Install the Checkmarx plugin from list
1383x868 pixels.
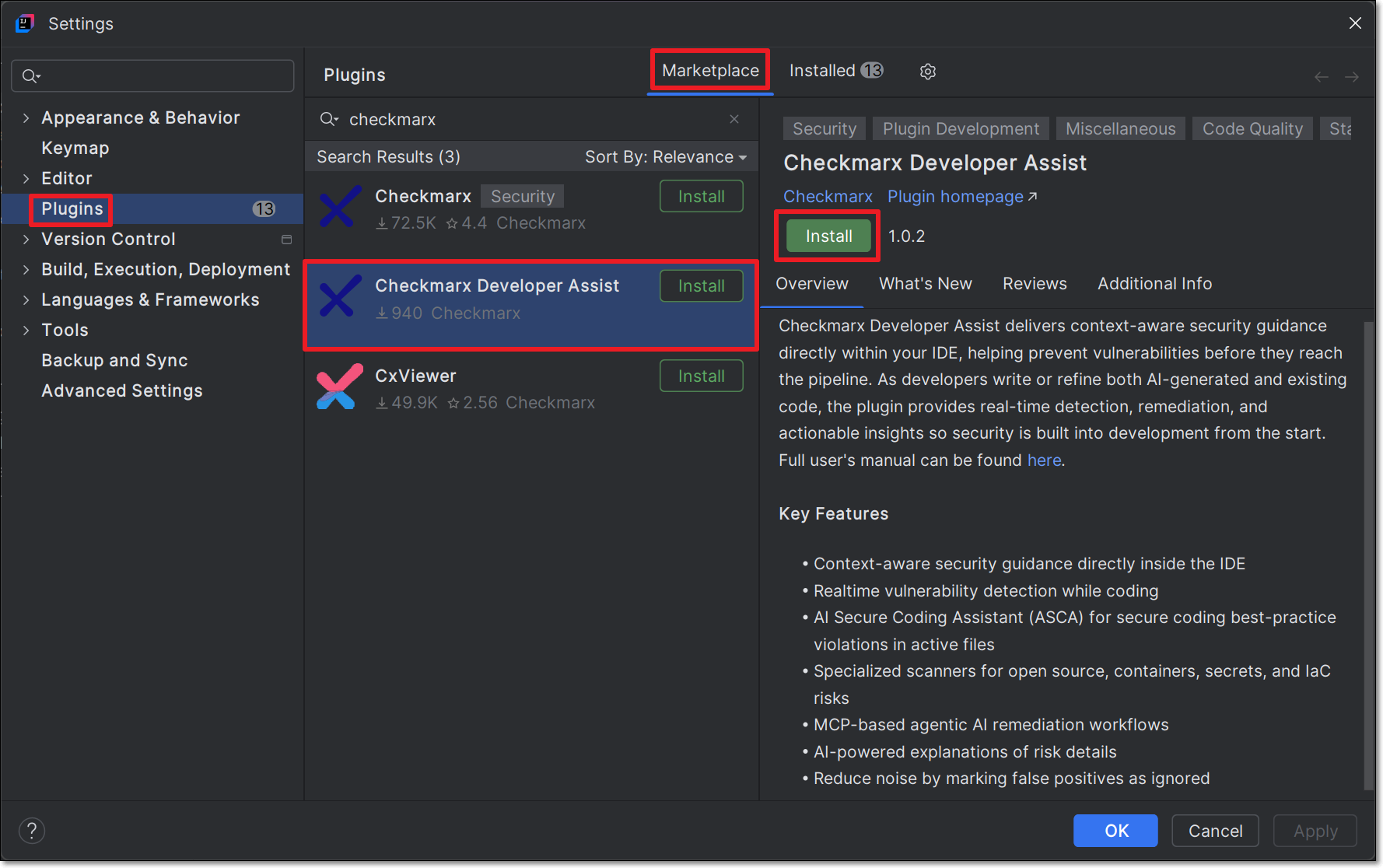[701, 197]
